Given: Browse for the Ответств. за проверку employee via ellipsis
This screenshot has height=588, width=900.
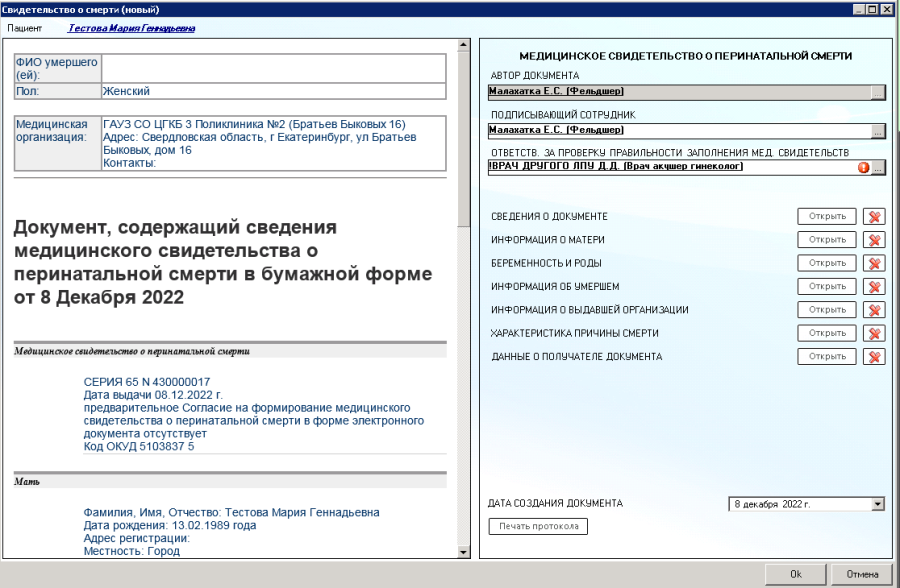Looking at the screenshot, I should pyautogui.click(x=879, y=168).
